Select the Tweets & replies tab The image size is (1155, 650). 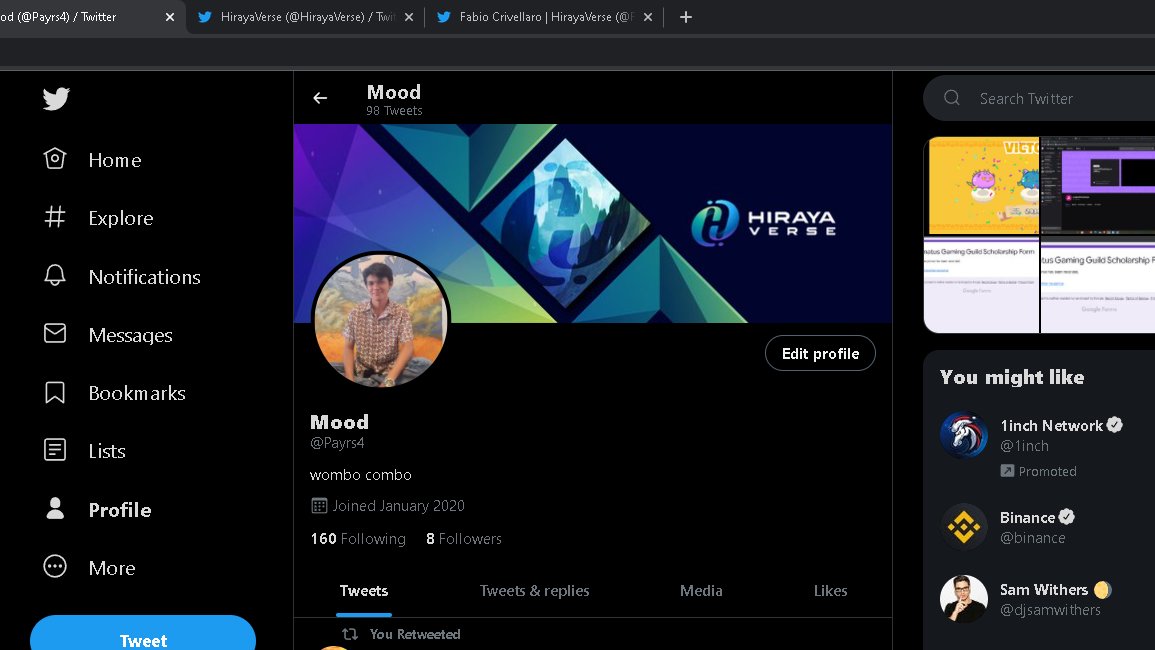point(534,591)
